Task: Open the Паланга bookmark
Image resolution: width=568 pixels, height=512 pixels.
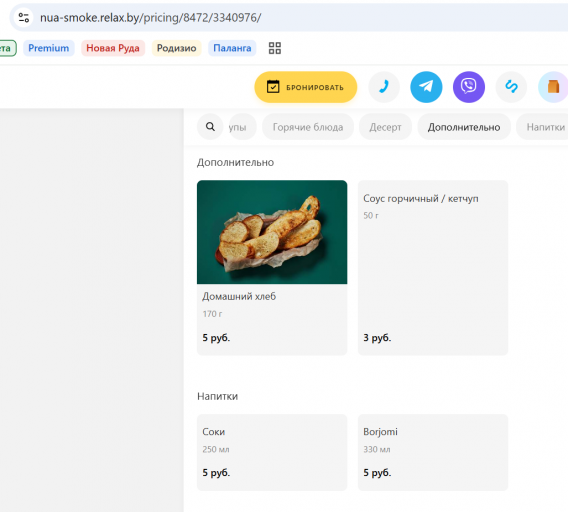Action: [232, 48]
